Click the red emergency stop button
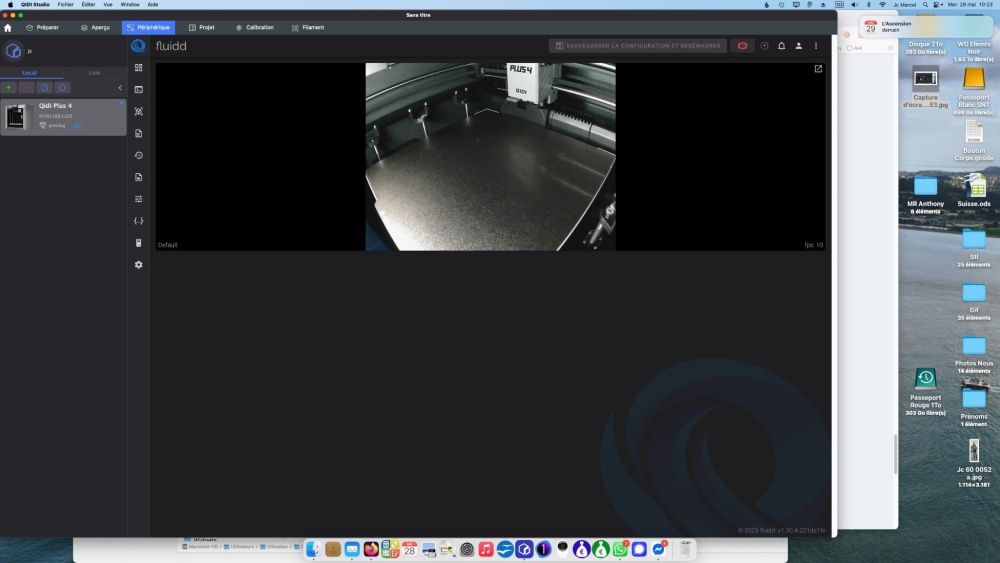The width and height of the screenshot is (1000, 563). [x=742, y=46]
